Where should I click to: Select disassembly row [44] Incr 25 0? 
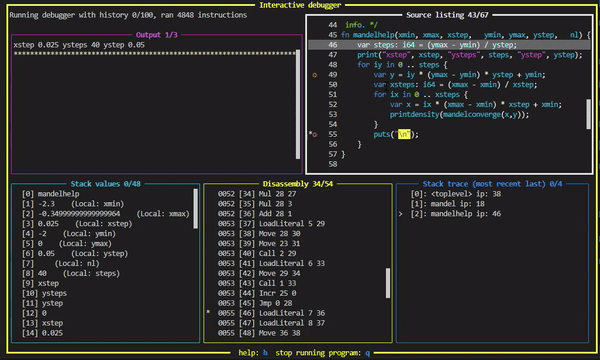(257, 293)
